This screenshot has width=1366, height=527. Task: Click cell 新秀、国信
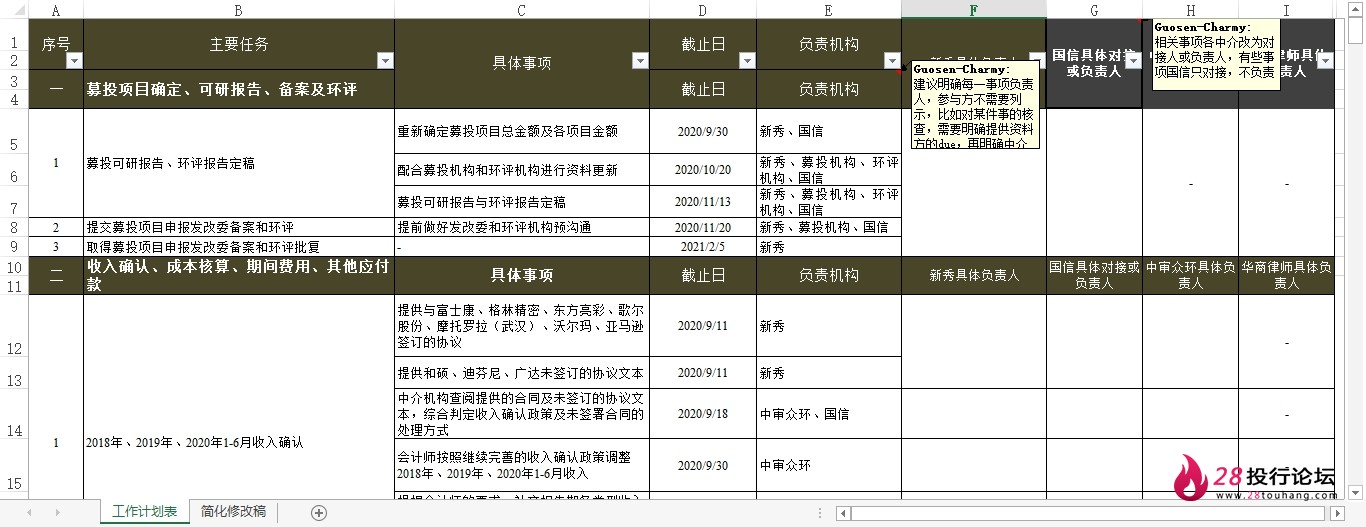(x=829, y=131)
